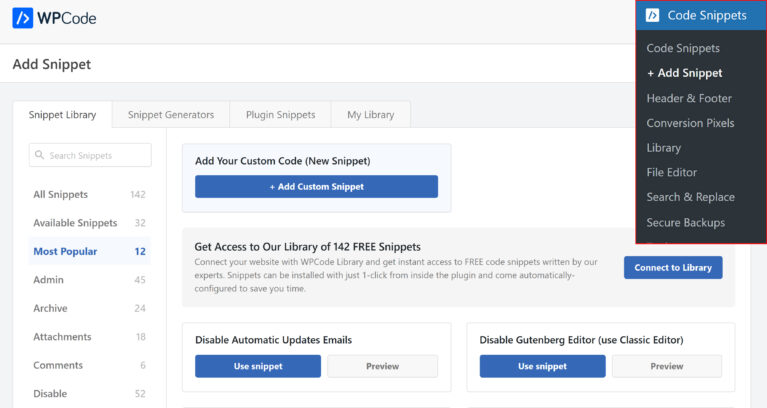Viewport: 767px width, 408px height.
Task: Switch to the My Library tab
Action: 371,114
